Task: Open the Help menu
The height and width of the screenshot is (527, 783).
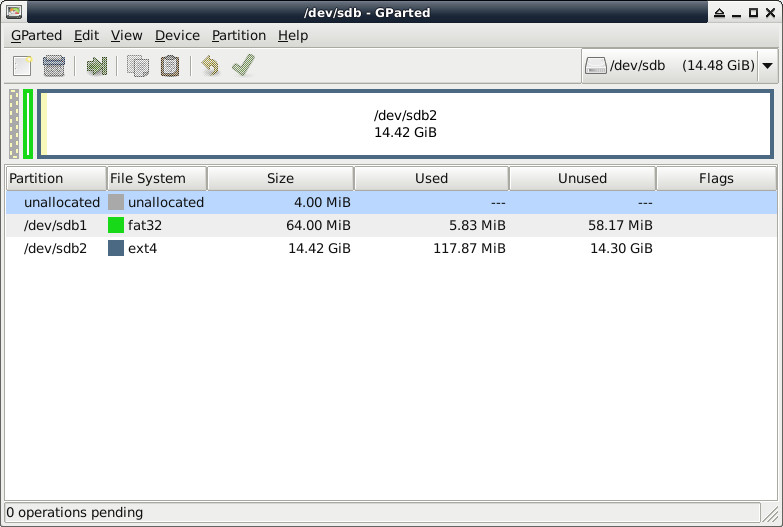Action: pos(293,35)
